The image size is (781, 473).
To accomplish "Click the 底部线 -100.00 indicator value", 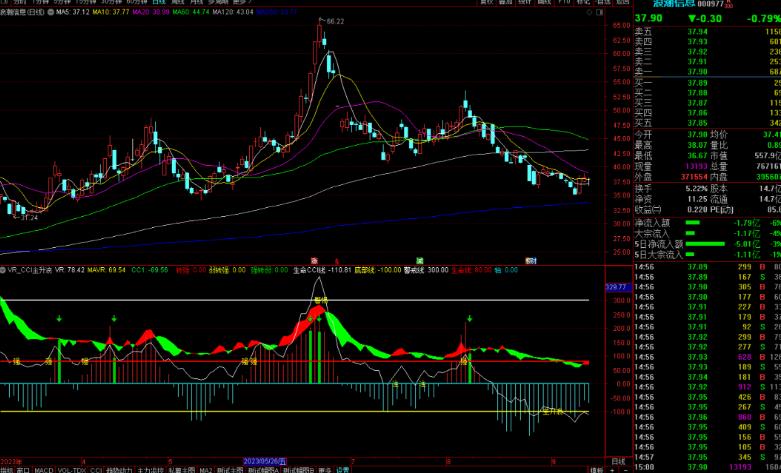I will [x=378, y=270].
